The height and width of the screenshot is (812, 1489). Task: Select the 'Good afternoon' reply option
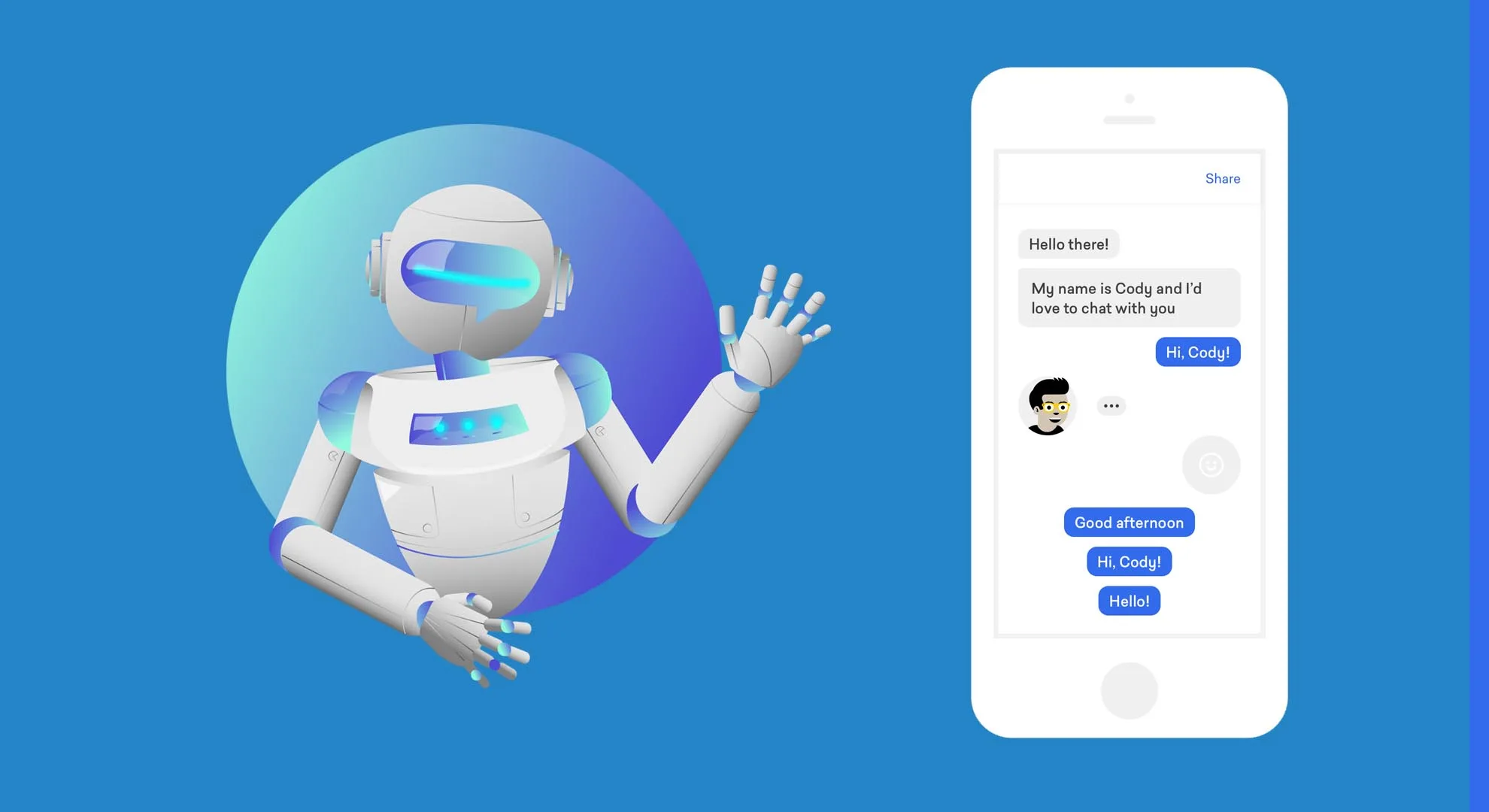coord(1127,522)
